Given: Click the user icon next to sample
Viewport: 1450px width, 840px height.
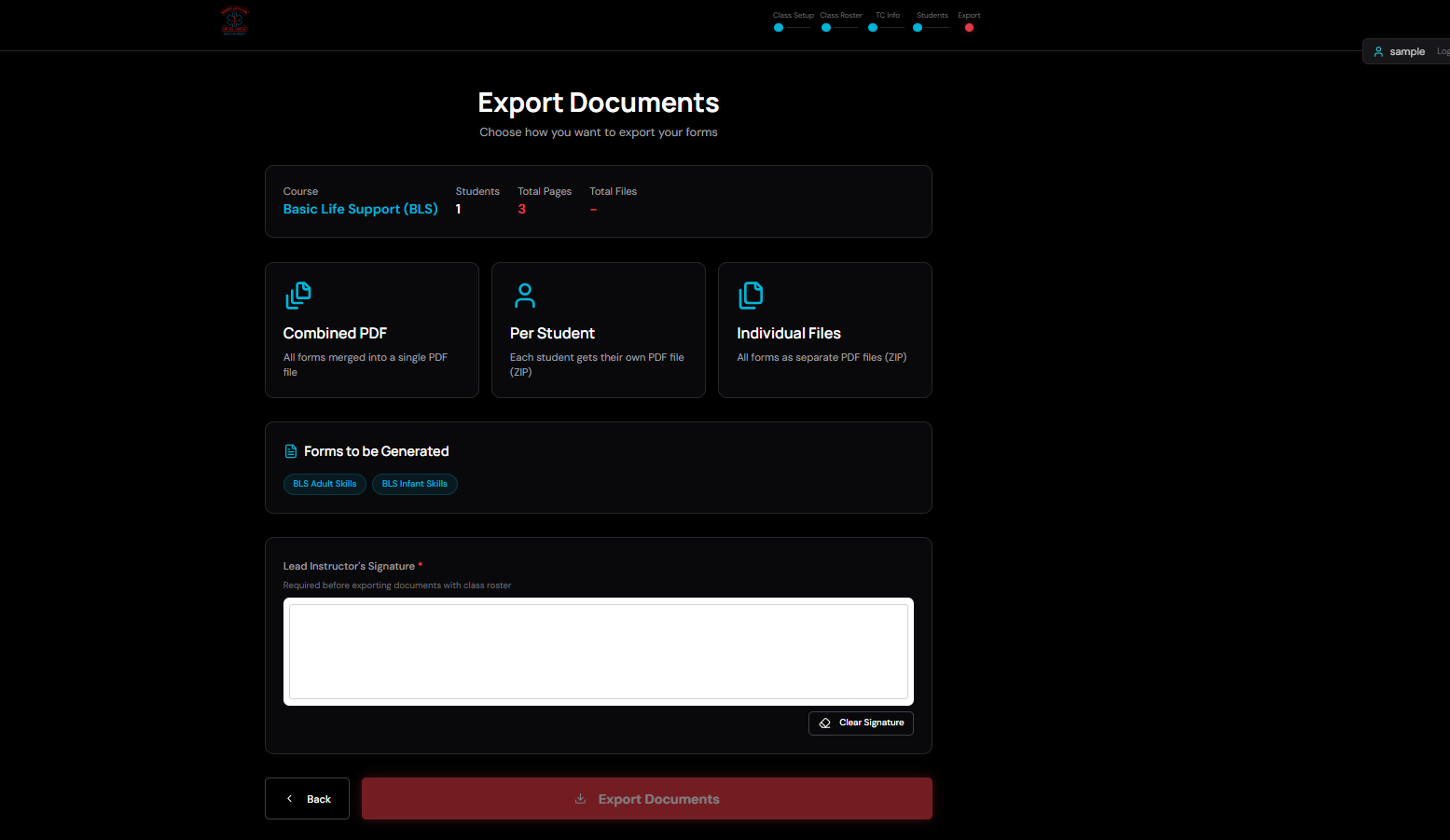Looking at the screenshot, I should 1378,52.
